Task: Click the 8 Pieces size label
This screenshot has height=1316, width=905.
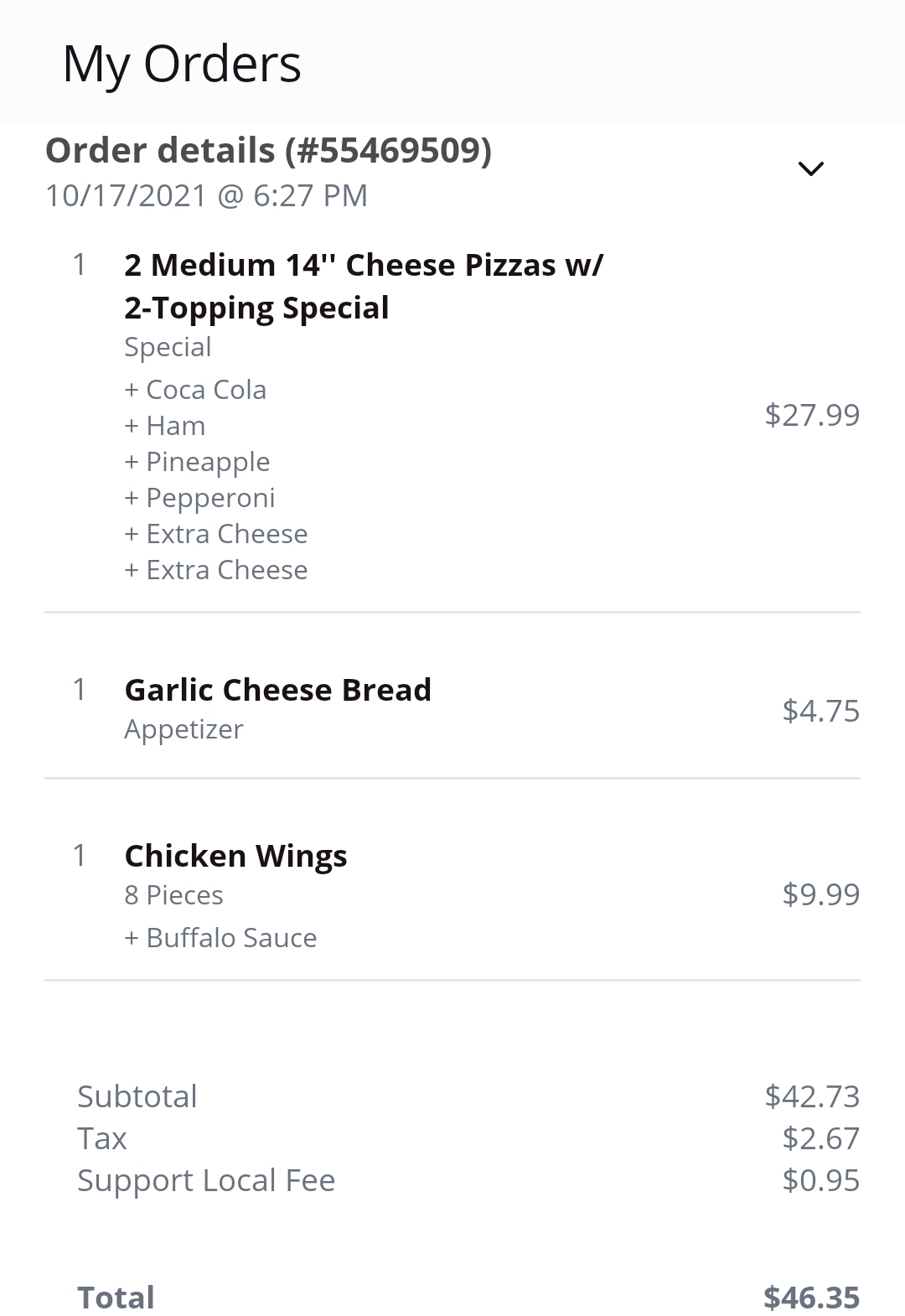Action: (173, 895)
